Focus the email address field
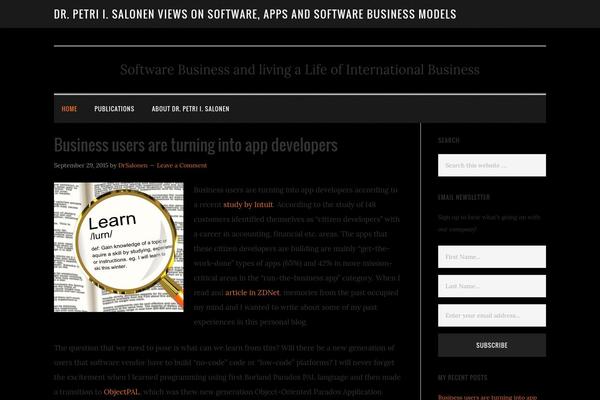The height and width of the screenshot is (400, 600). point(492,315)
